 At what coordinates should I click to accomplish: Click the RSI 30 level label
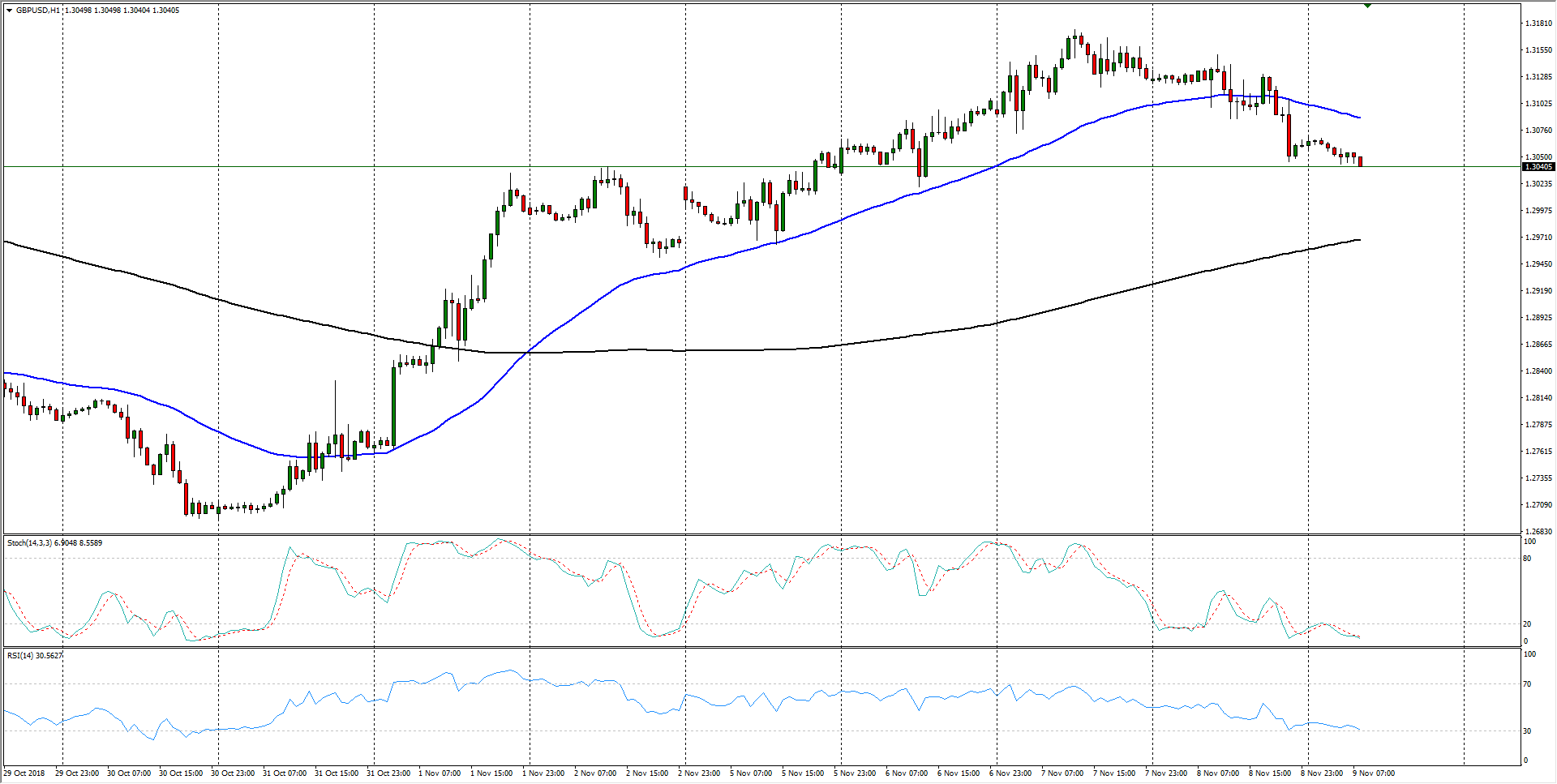tap(1527, 731)
